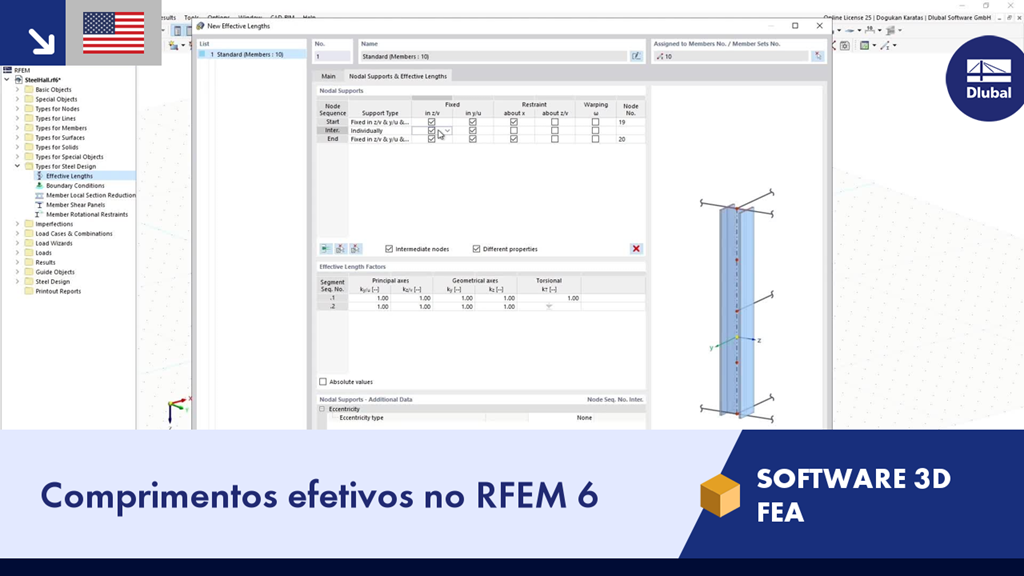This screenshot has height=576, width=1024.
Task: Select Nodal Supports & Effective Lengths tab
Action: [398, 76]
